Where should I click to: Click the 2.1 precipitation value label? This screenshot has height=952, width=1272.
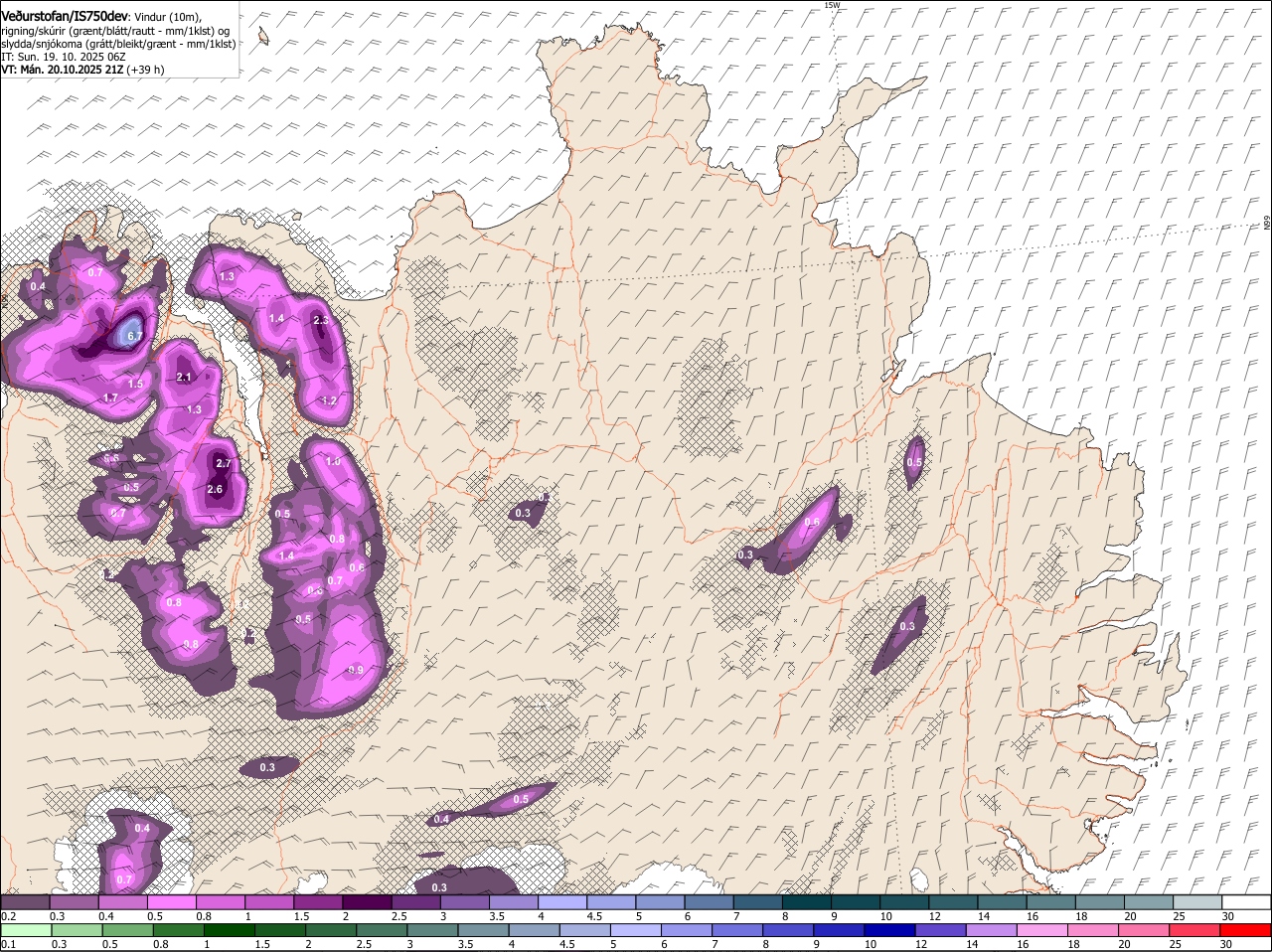click(184, 377)
